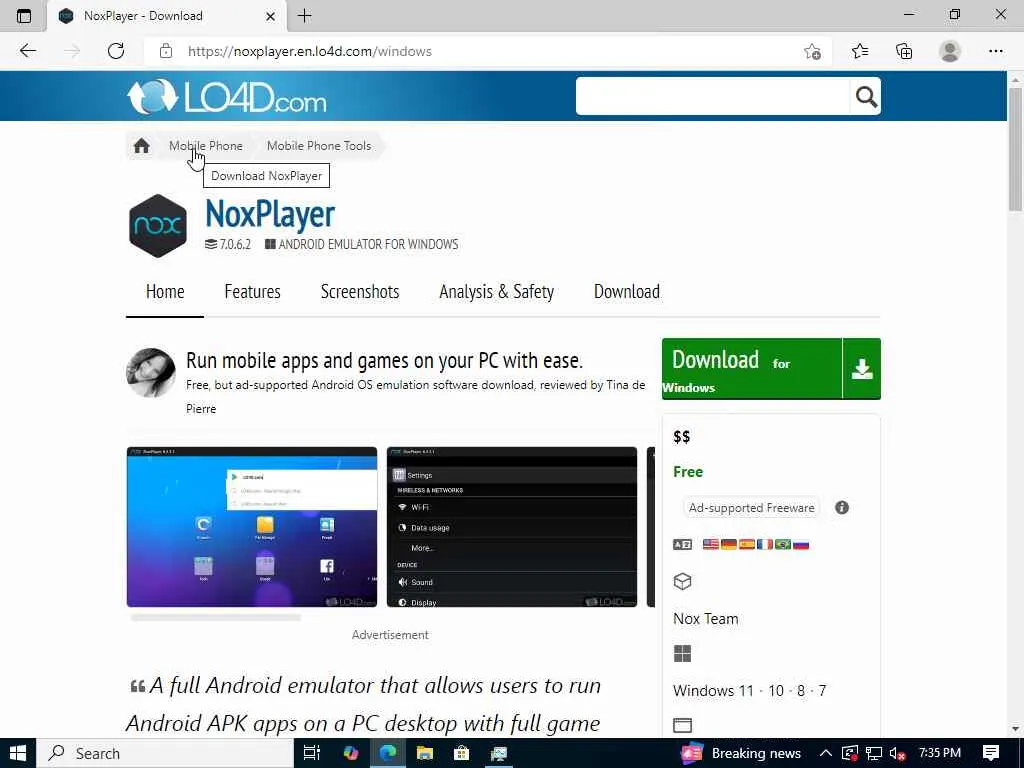Click the Nox Team developer name

click(706, 618)
